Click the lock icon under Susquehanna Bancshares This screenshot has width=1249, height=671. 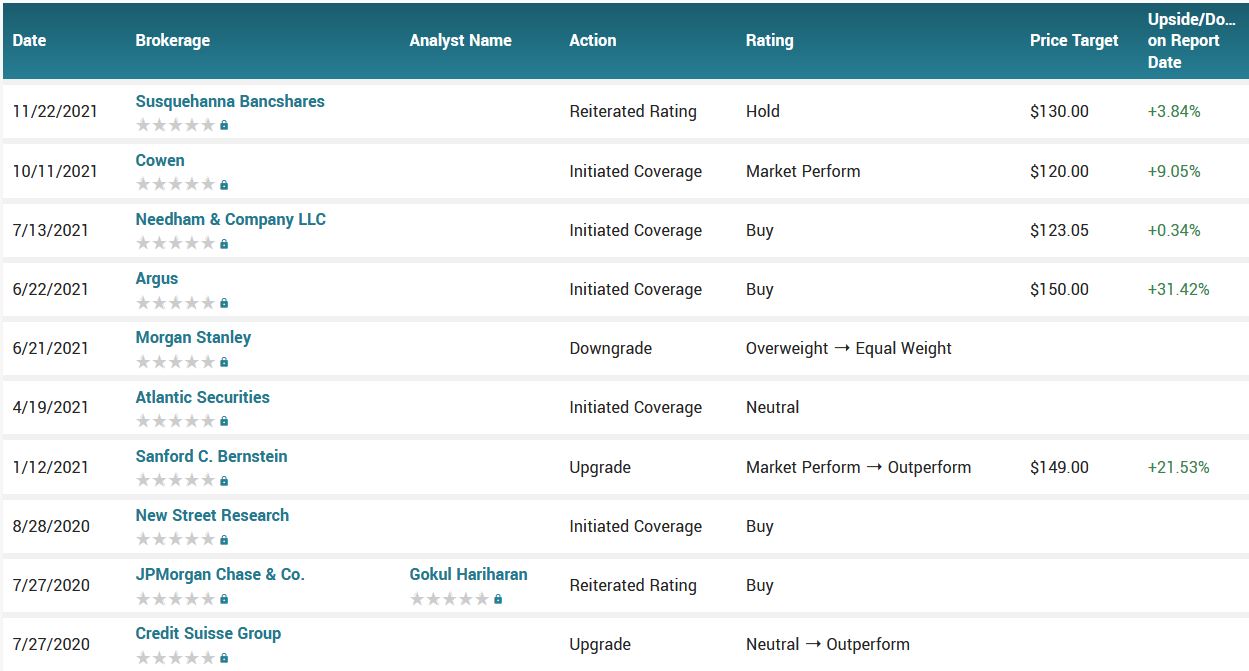(224, 126)
